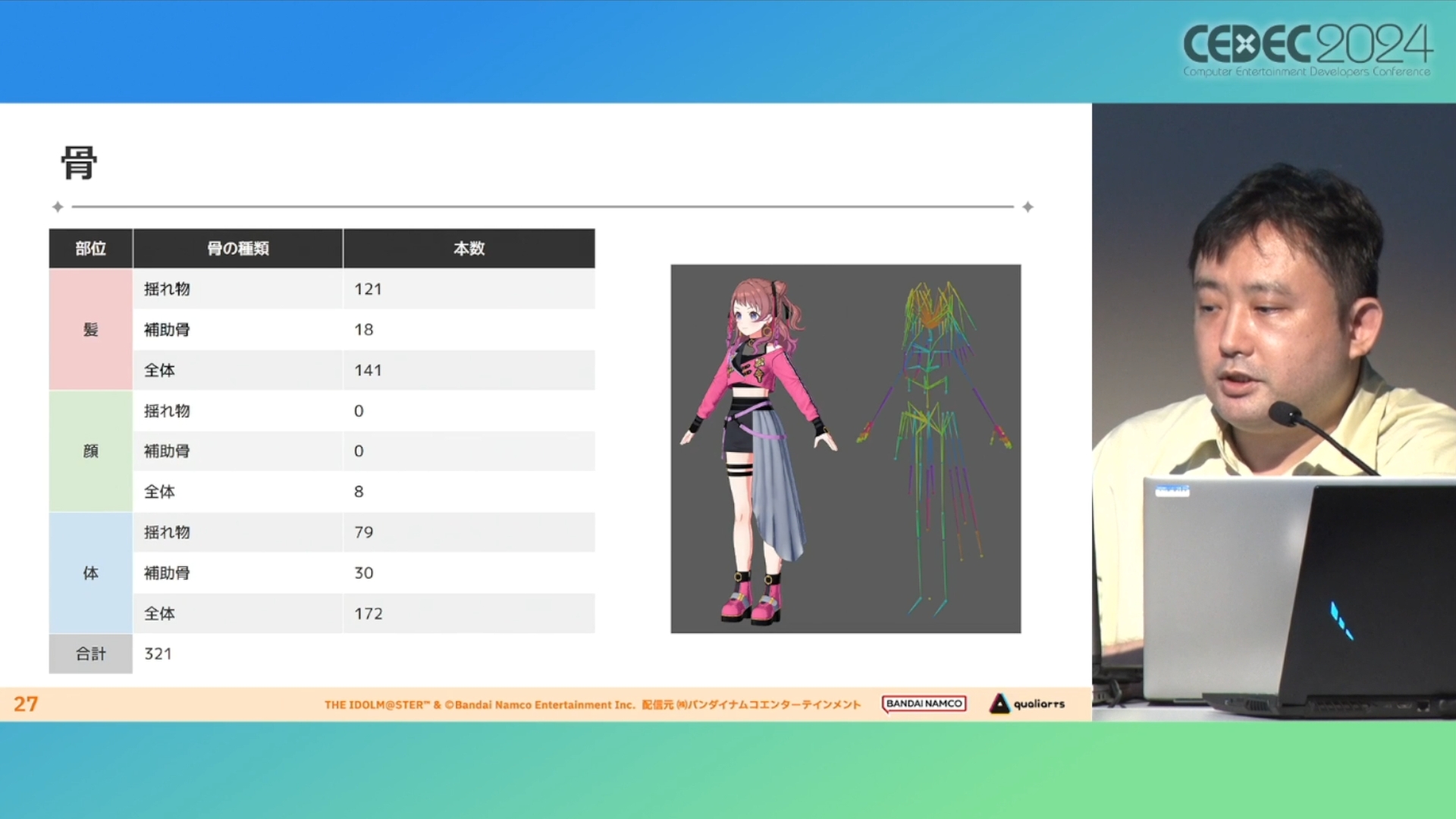Click the value 121 in the table
Viewport: 1456px width, 819px height.
(x=368, y=289)
